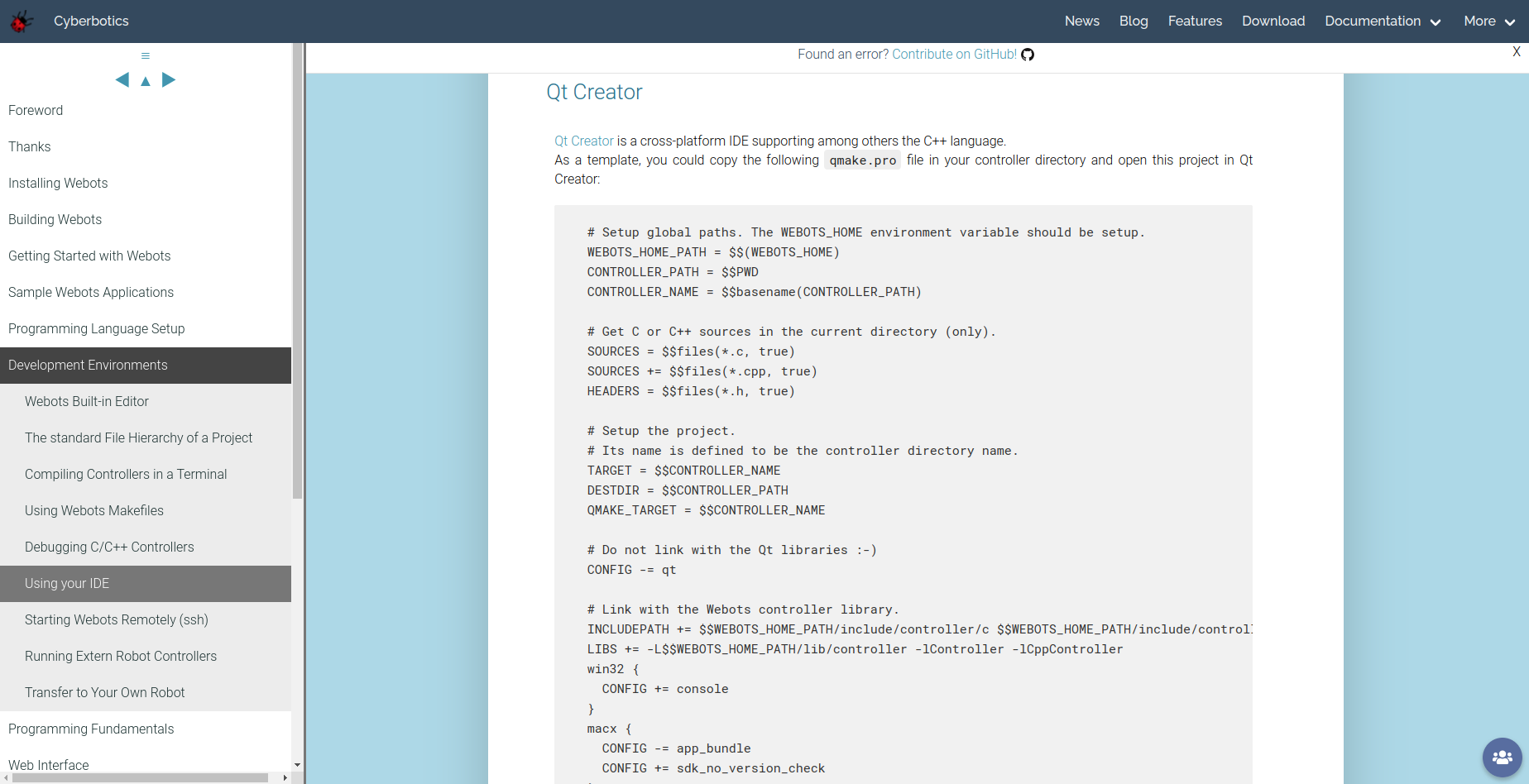1529x784 pixels.
Task: Go up one level with up arrow
Action: (146, 81)
